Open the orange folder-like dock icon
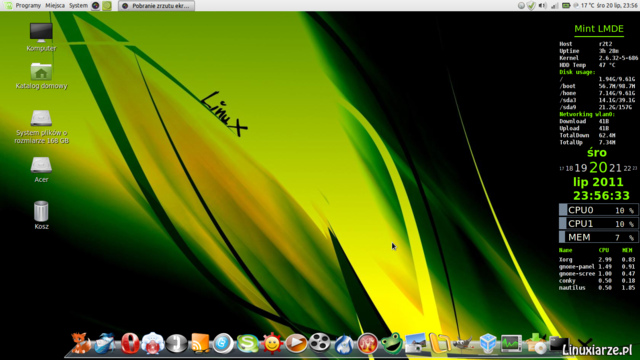Viewport: 640px width, 360px height. tap(439, 343)
